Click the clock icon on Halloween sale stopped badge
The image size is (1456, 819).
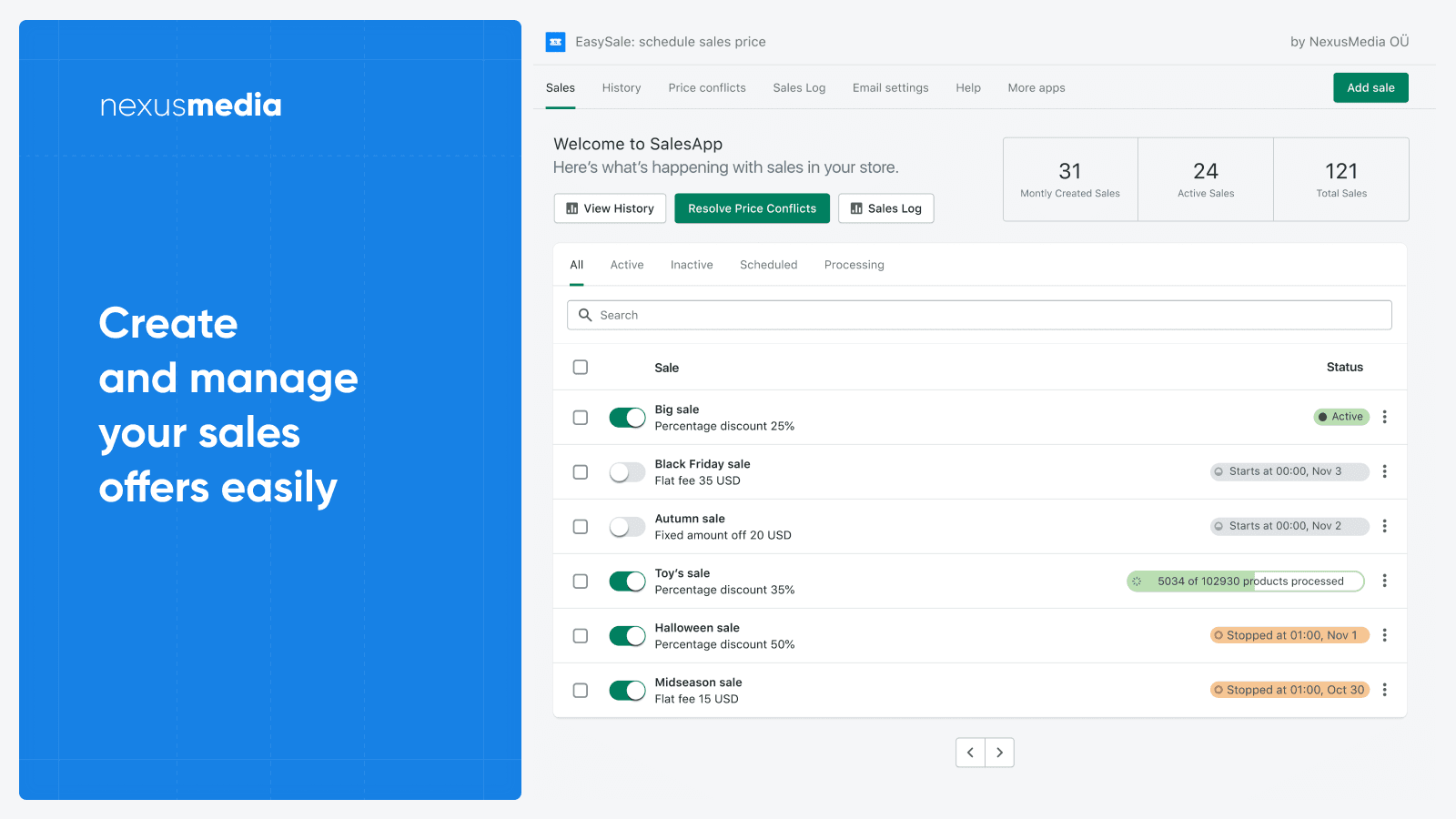click(1218, 635)
